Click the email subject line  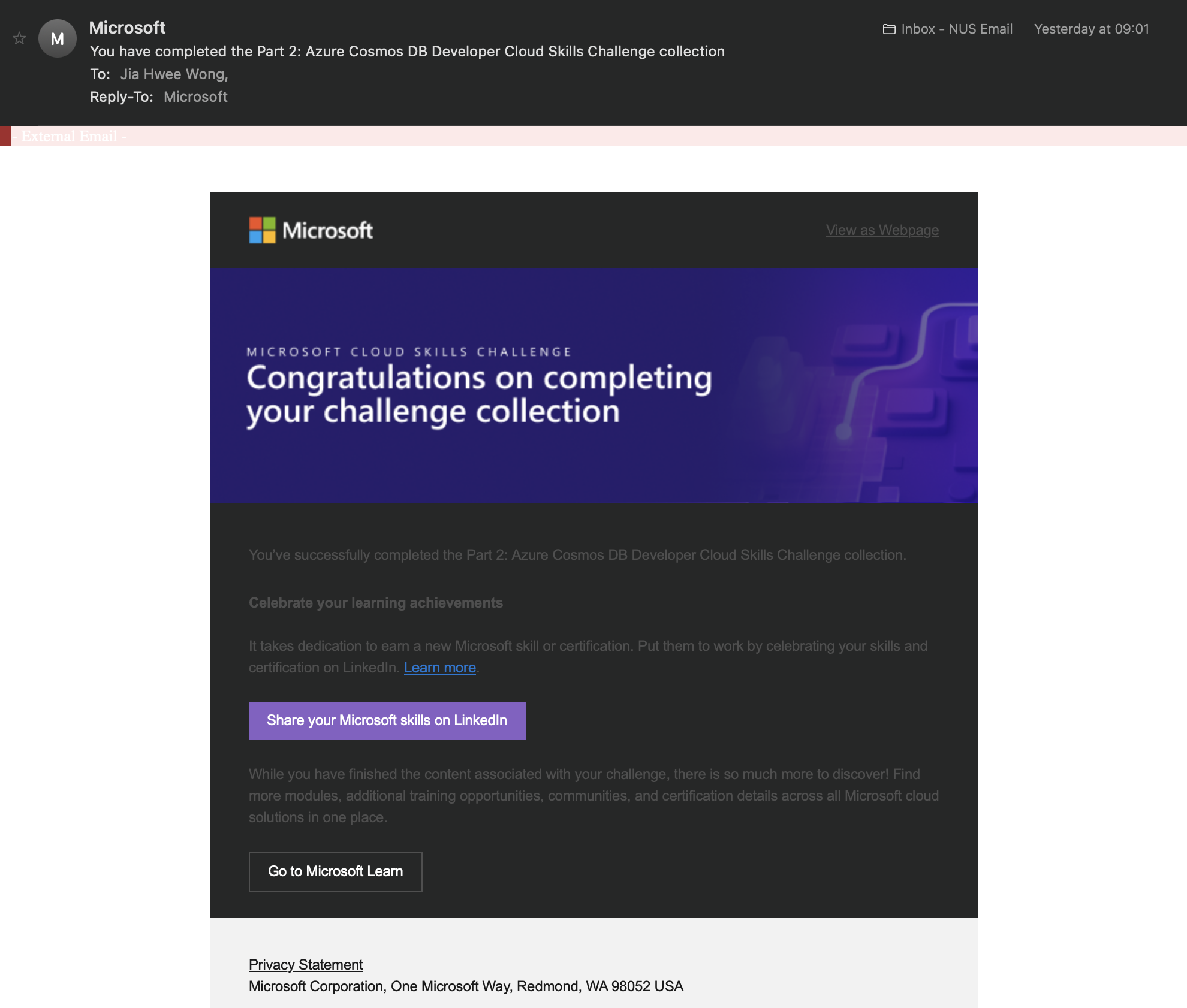tap(407, 52)
